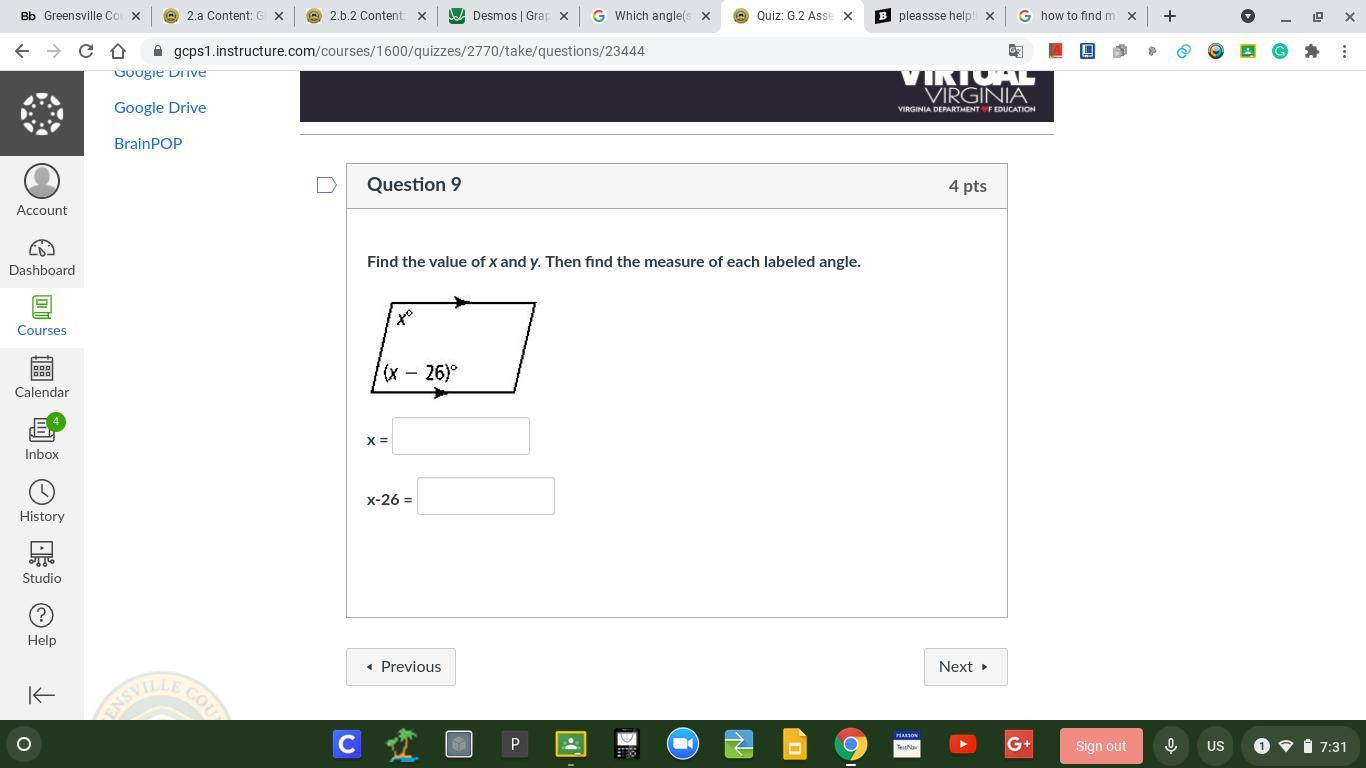This screenshot has height=768, width=1366.
Task: Click the x = answer field
Action: [x=461, y=436]
